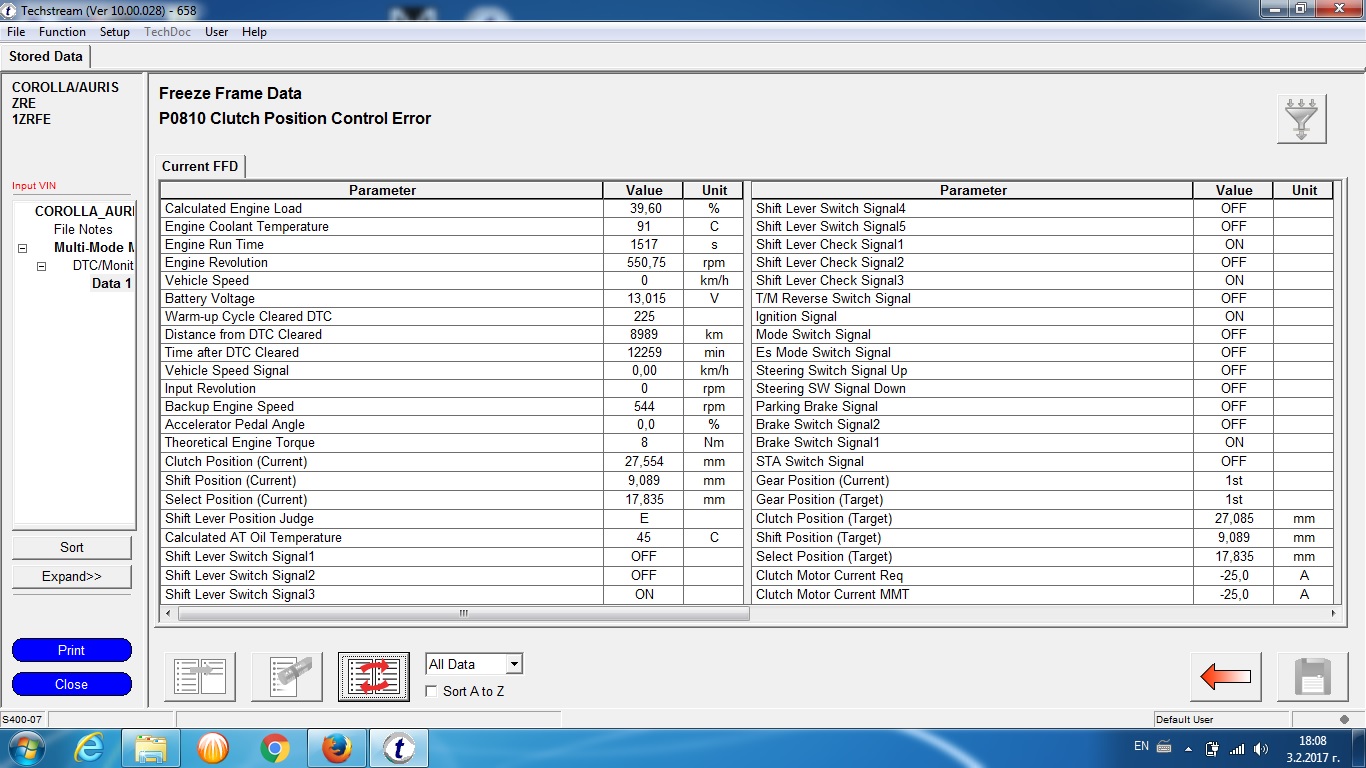Click the filter funnel icon at top right

pos(1301,119)
